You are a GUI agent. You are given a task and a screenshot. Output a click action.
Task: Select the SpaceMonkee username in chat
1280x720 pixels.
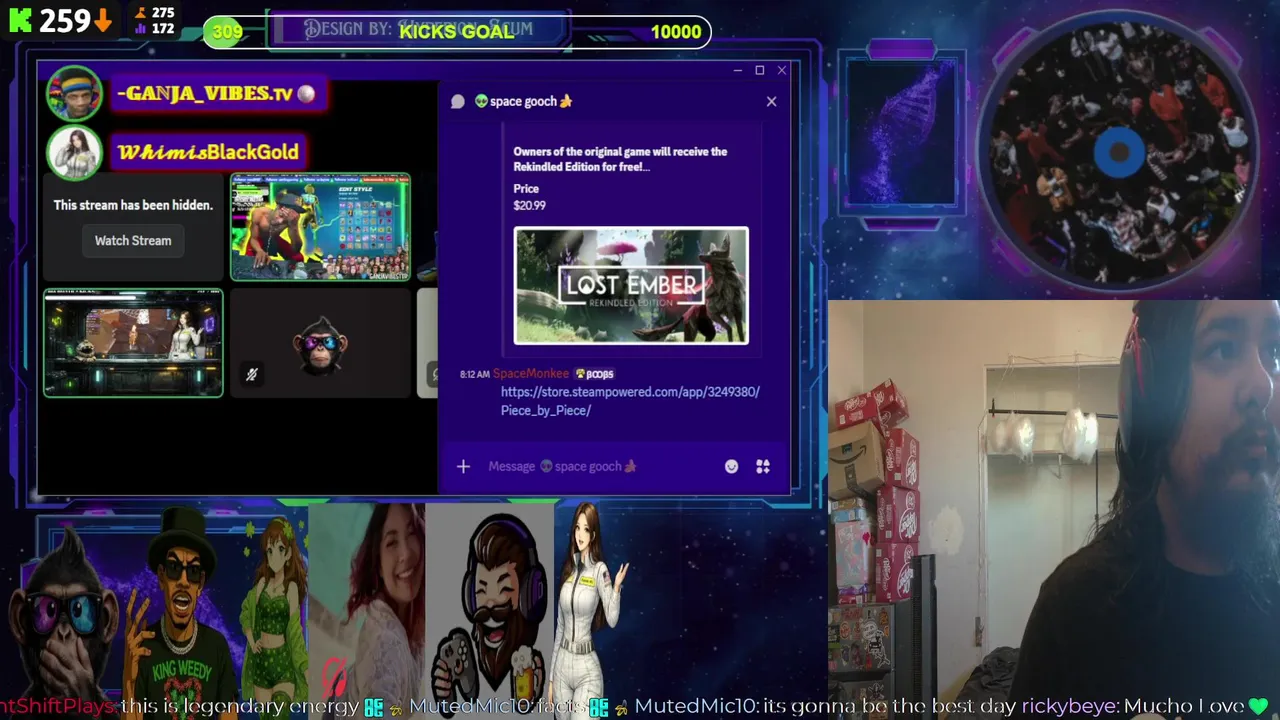click(531, 373)
